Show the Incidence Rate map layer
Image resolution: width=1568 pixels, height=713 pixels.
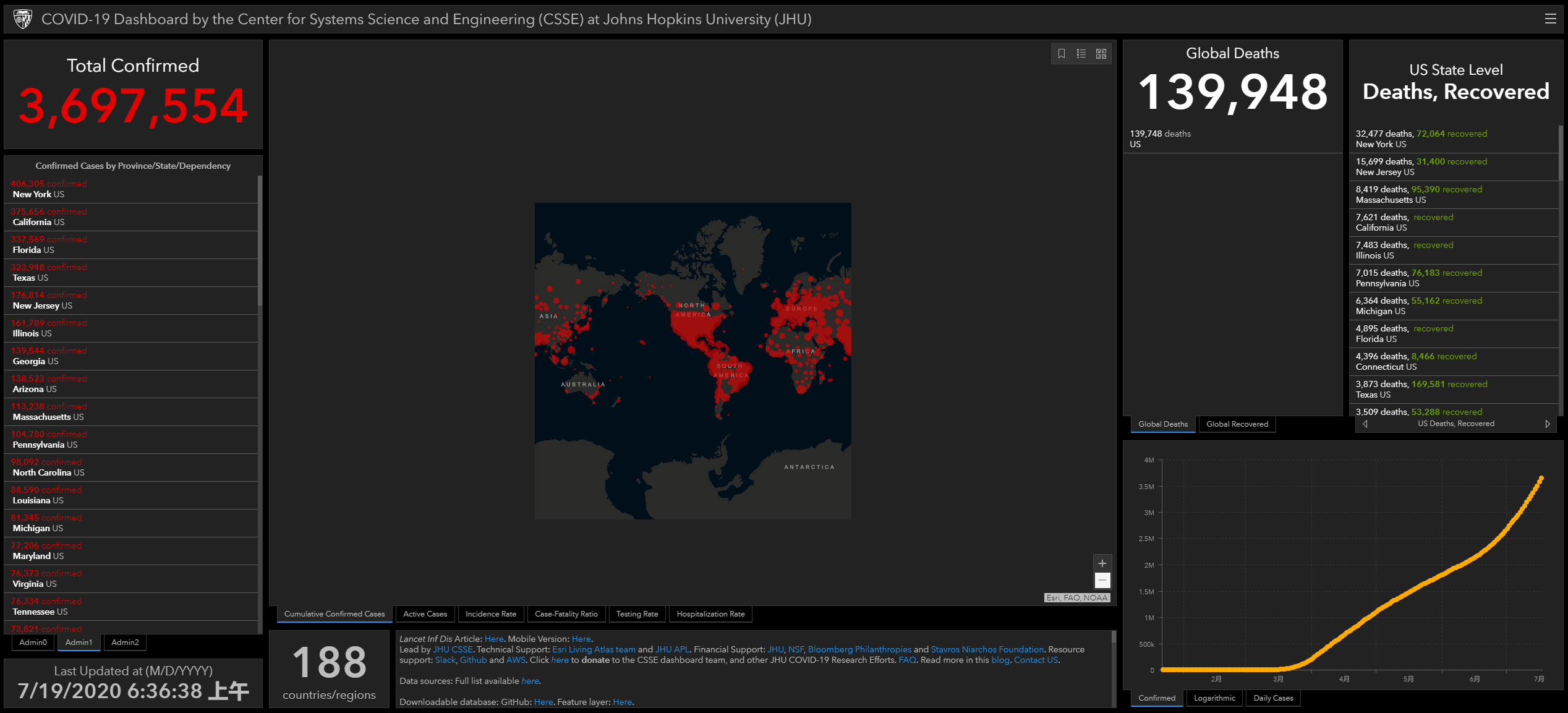tap(490, 614)
